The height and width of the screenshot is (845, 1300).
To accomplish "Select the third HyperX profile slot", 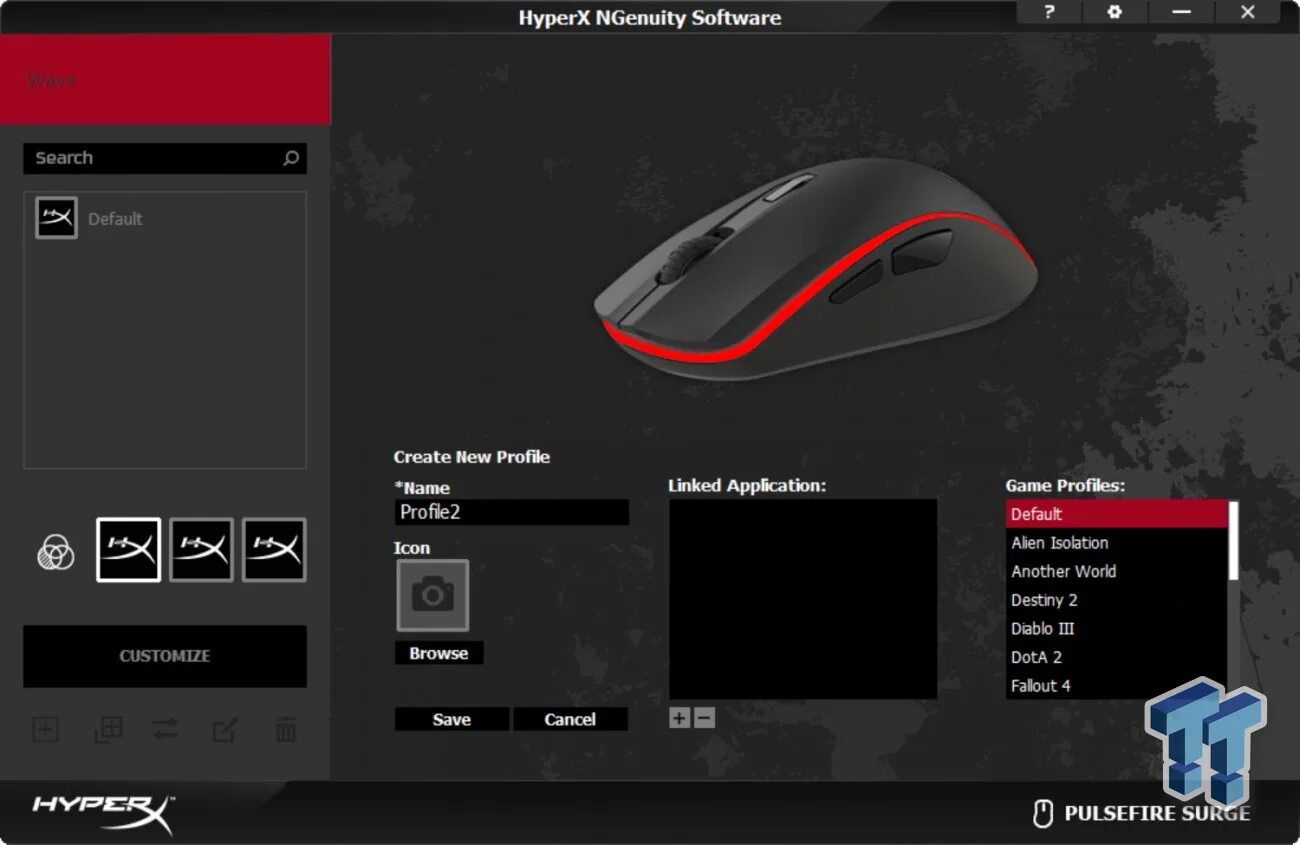I will tap(274, 550).
